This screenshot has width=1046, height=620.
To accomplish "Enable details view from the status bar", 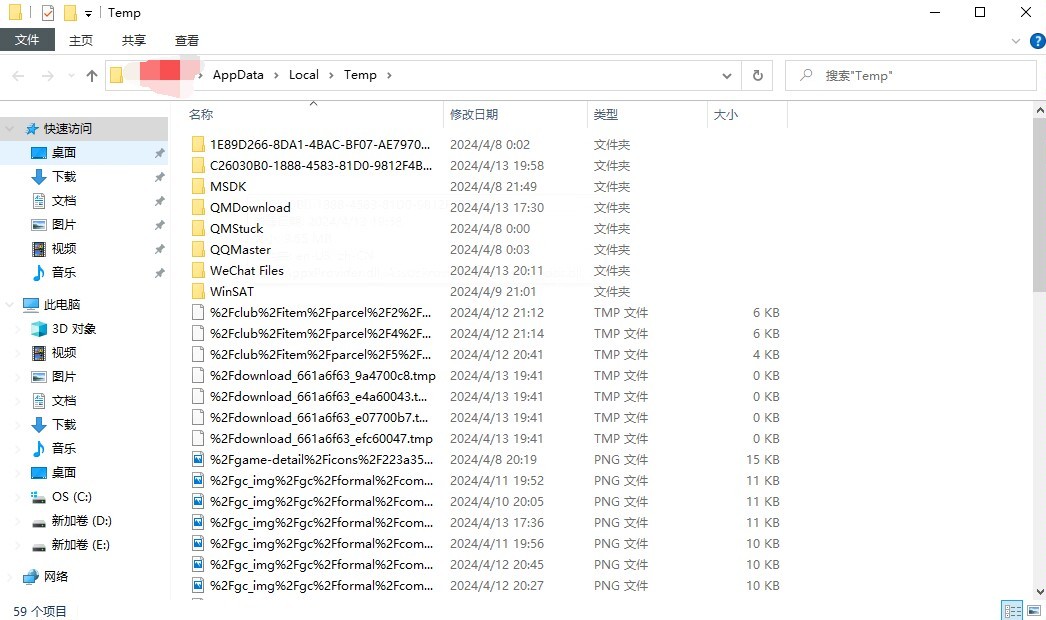I will click(1012, 608).
